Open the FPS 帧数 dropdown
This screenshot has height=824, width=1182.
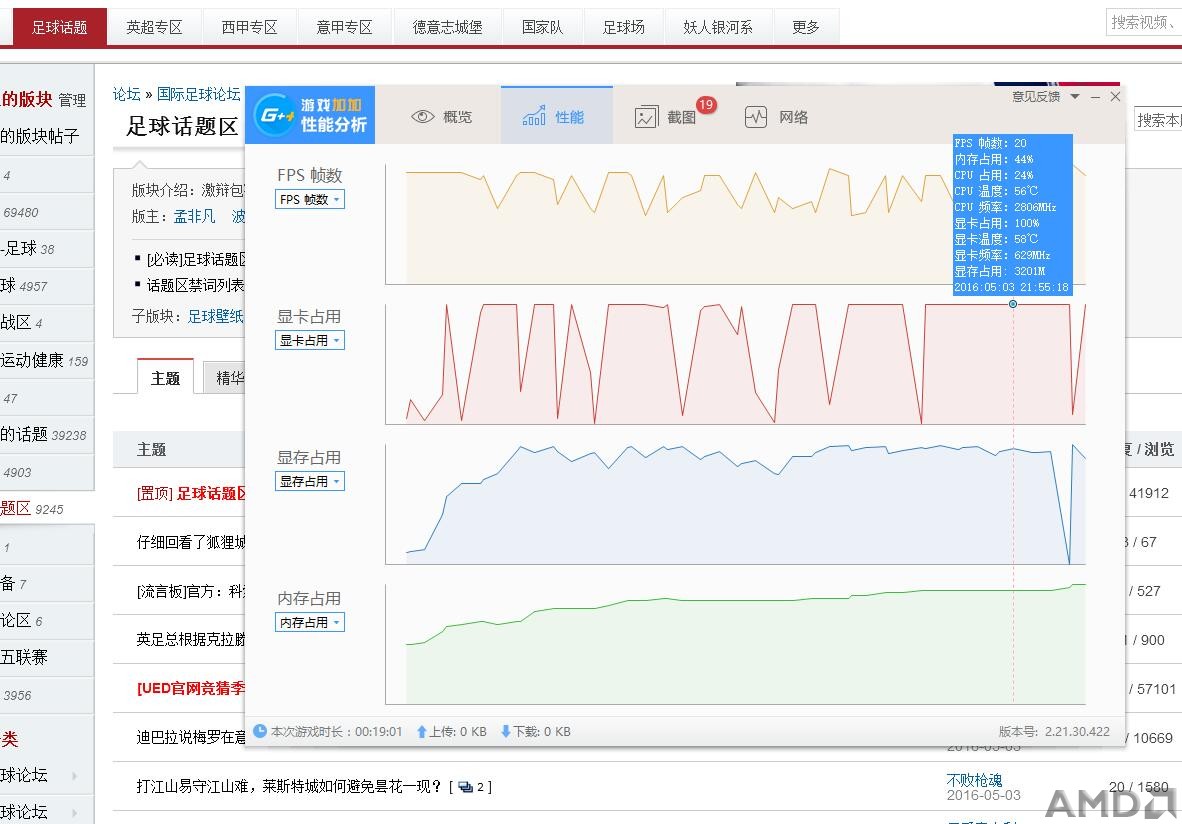(x=310, y=199)
